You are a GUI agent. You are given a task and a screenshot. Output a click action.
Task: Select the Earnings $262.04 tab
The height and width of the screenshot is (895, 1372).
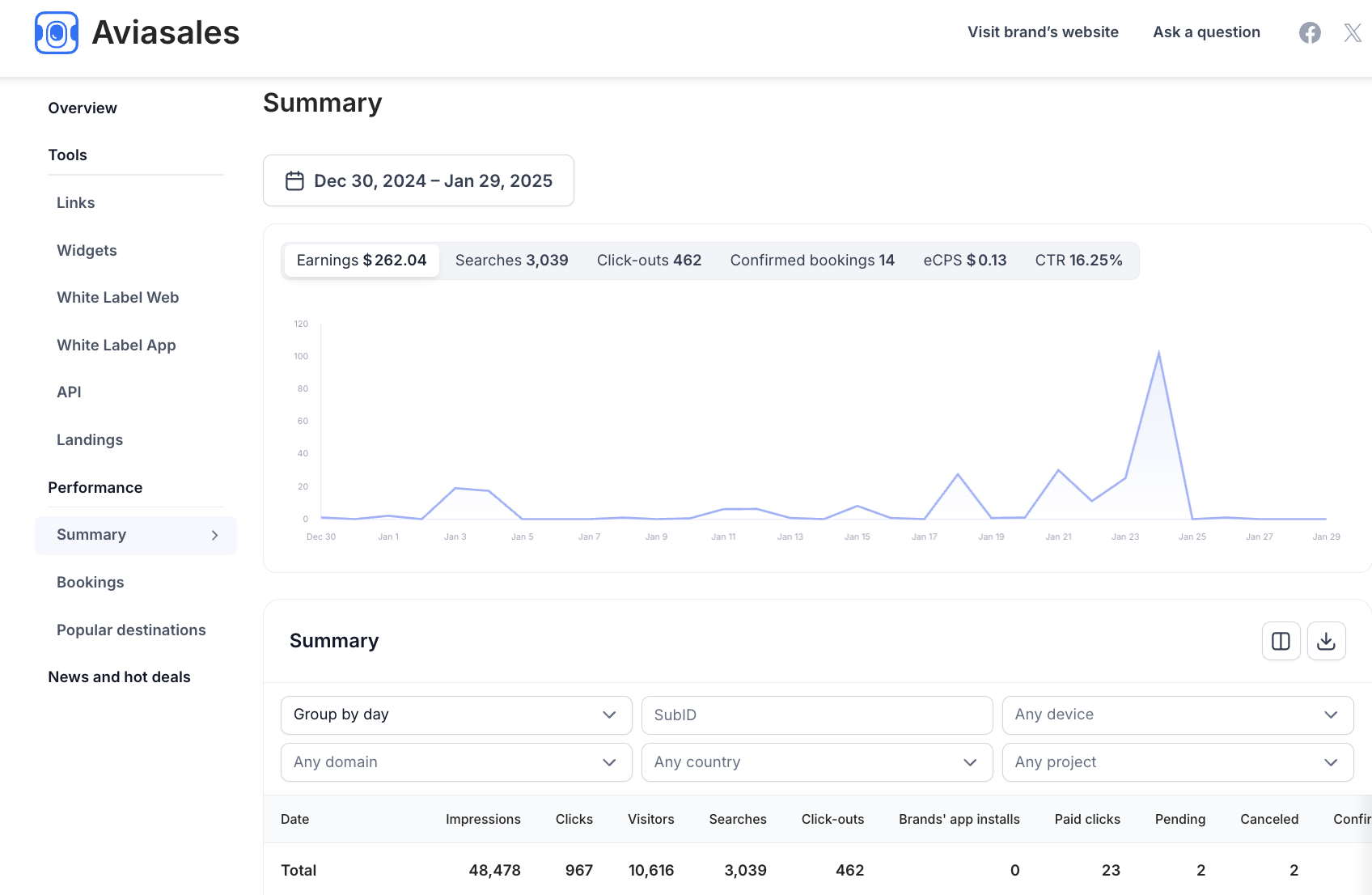[x=362, y=261]
